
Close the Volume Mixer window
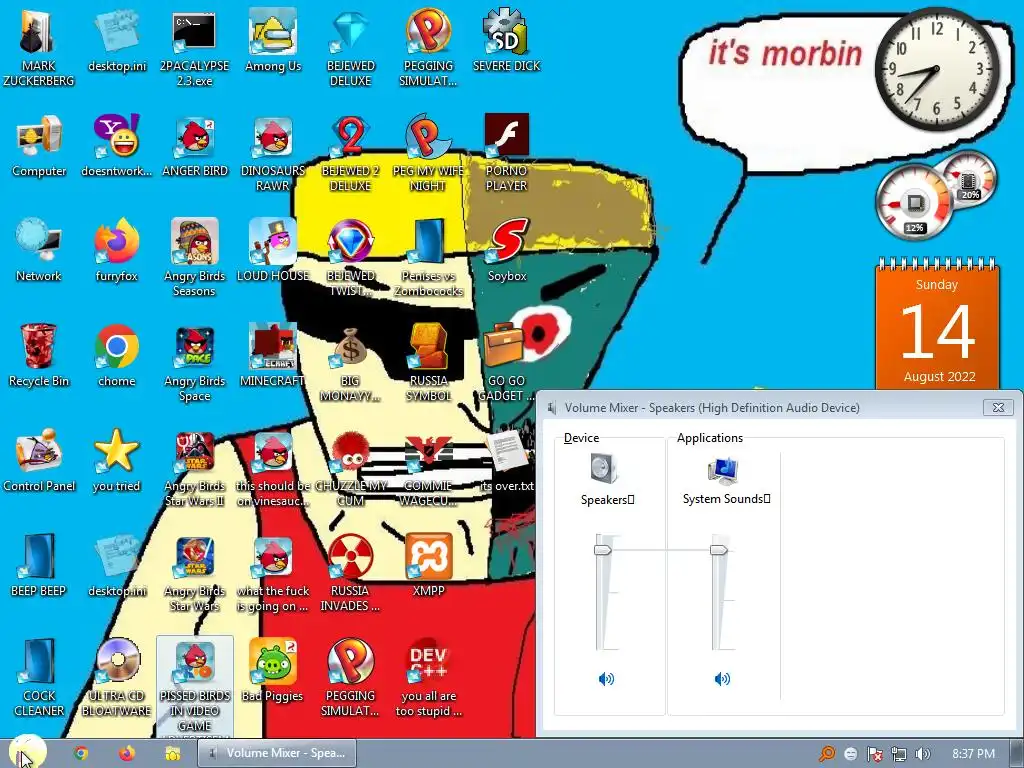(999, 408)
